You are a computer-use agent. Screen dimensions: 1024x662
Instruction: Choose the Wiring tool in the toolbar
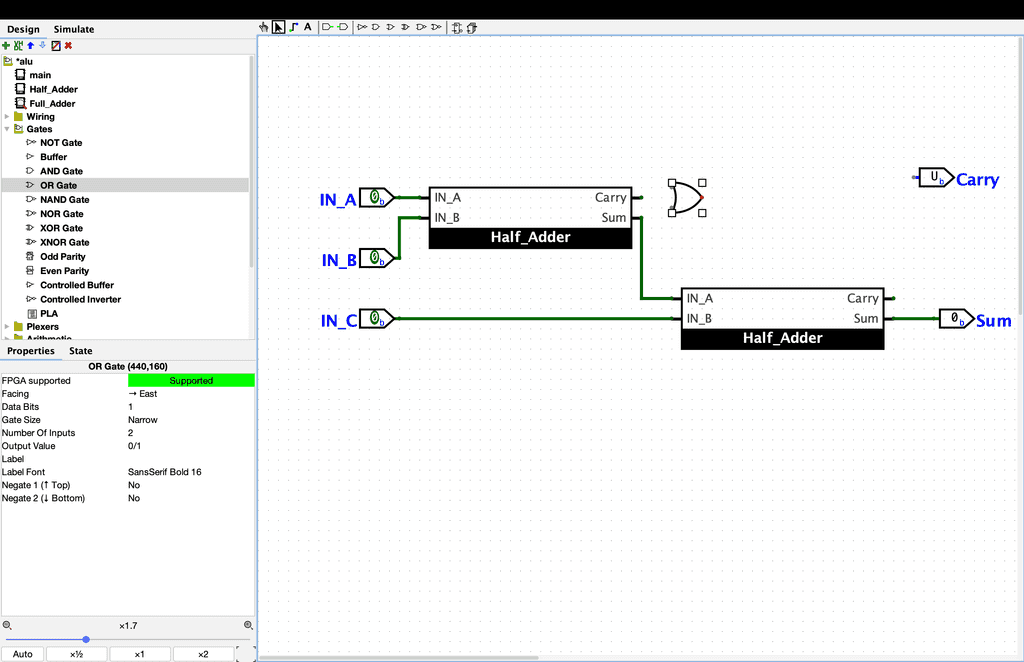pos(293,27)
